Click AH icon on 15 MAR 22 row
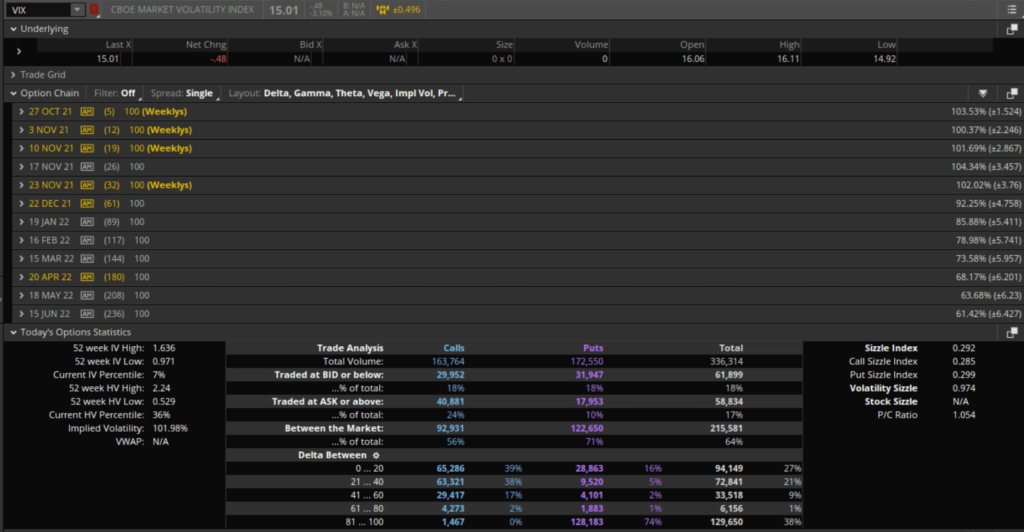Viewport: 1024px width, 532px height. [87, 258]
